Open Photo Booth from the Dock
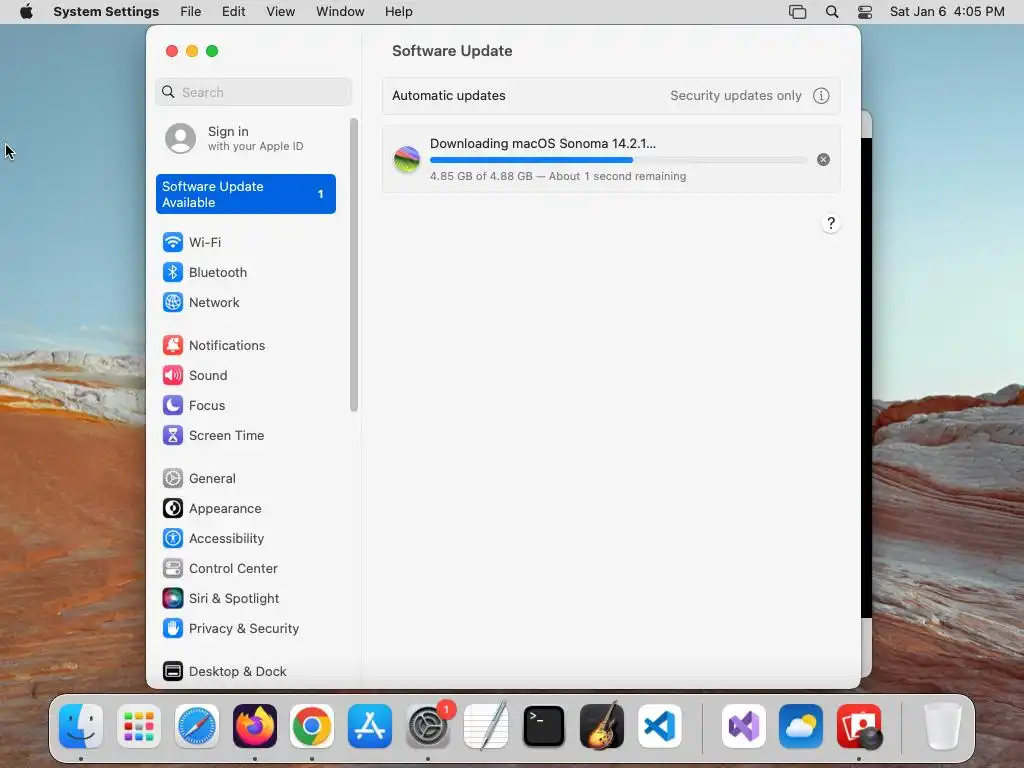The image size is (1024, 768). point(859,726)
